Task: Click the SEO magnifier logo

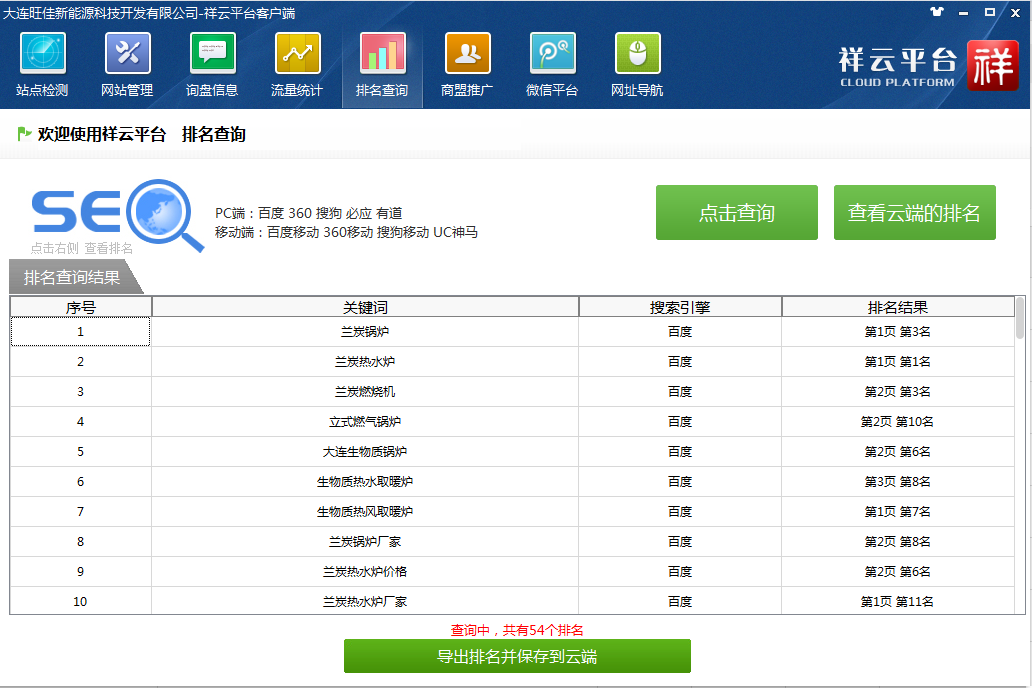Action: click(x=118, y=215)
